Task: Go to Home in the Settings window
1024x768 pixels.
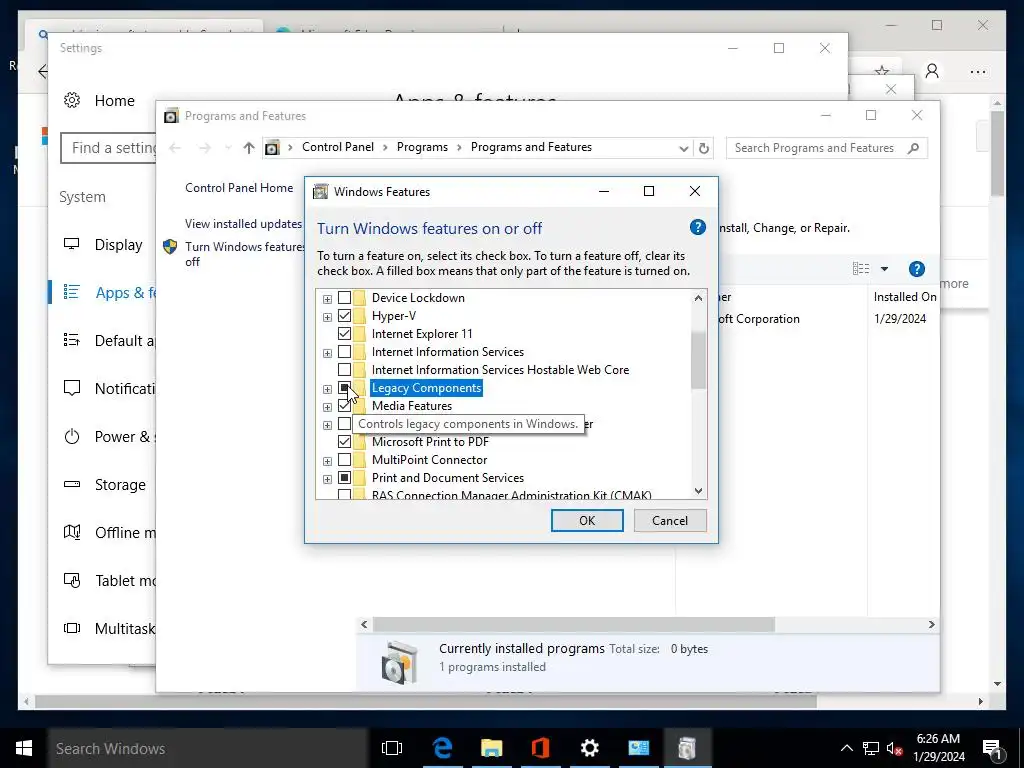Action: click(x=114, y=101)
